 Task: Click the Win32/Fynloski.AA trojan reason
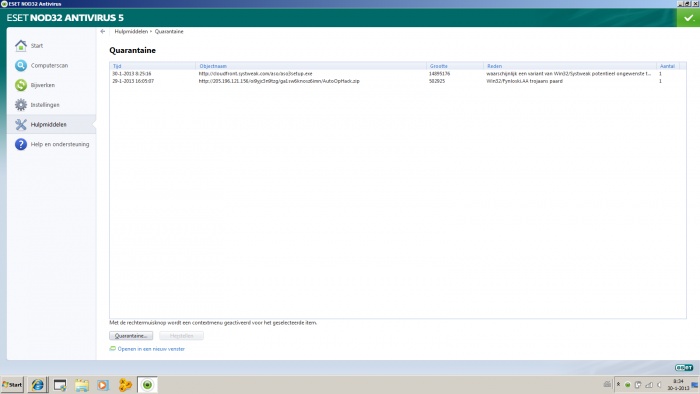[524, 81]
